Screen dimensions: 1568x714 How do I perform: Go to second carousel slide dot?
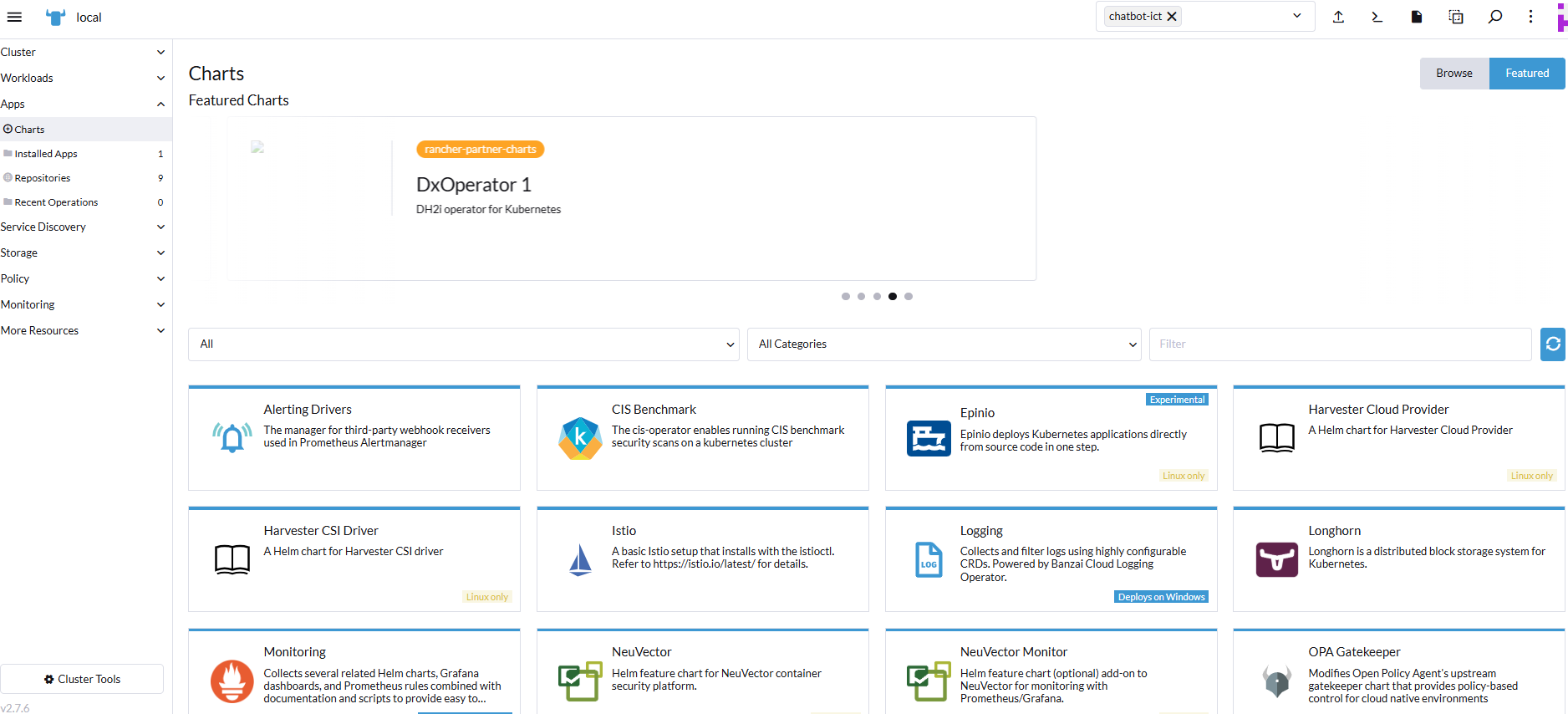(861, 296)
